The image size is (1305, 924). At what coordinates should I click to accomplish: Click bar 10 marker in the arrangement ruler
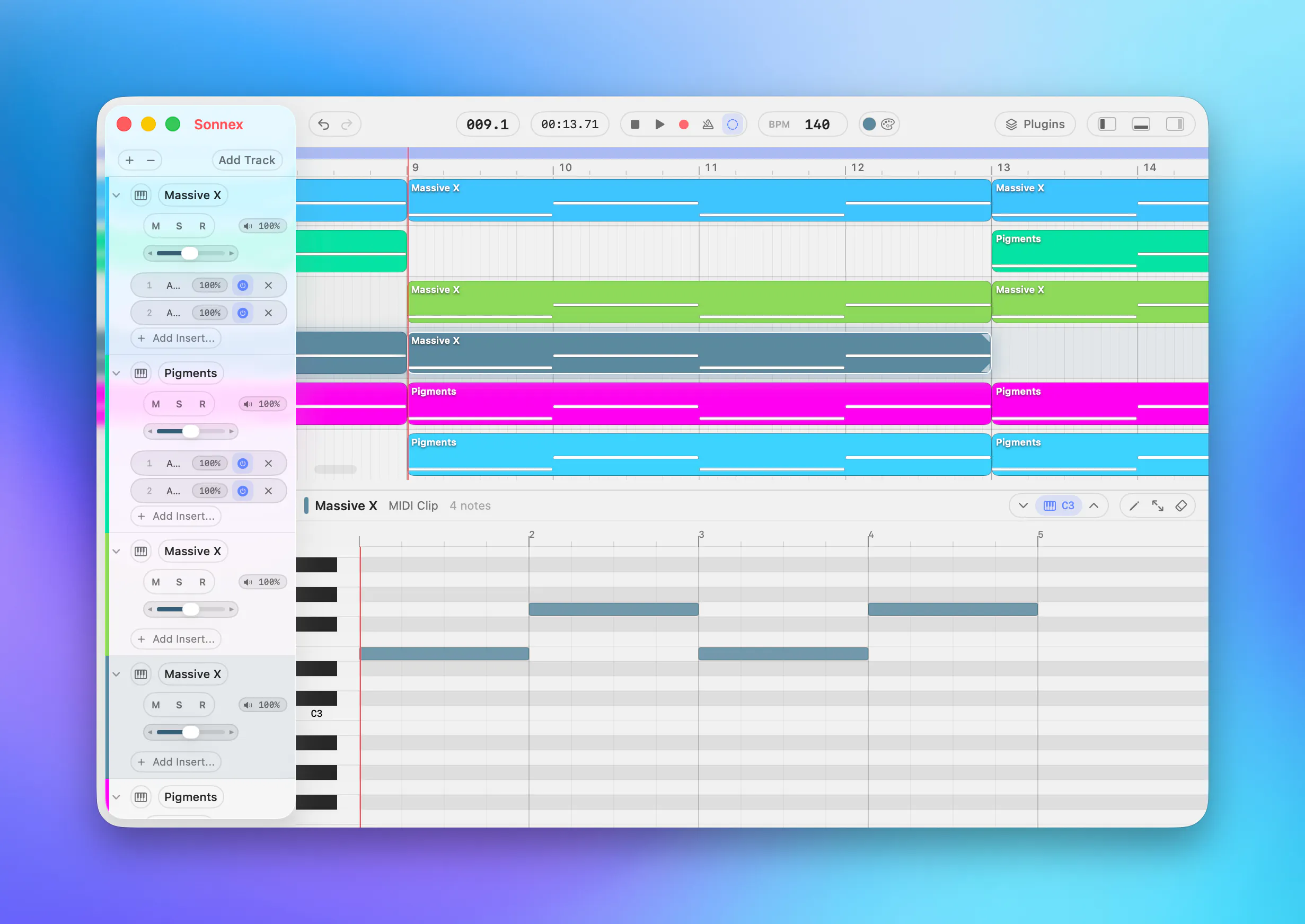[x=565, y=168]
